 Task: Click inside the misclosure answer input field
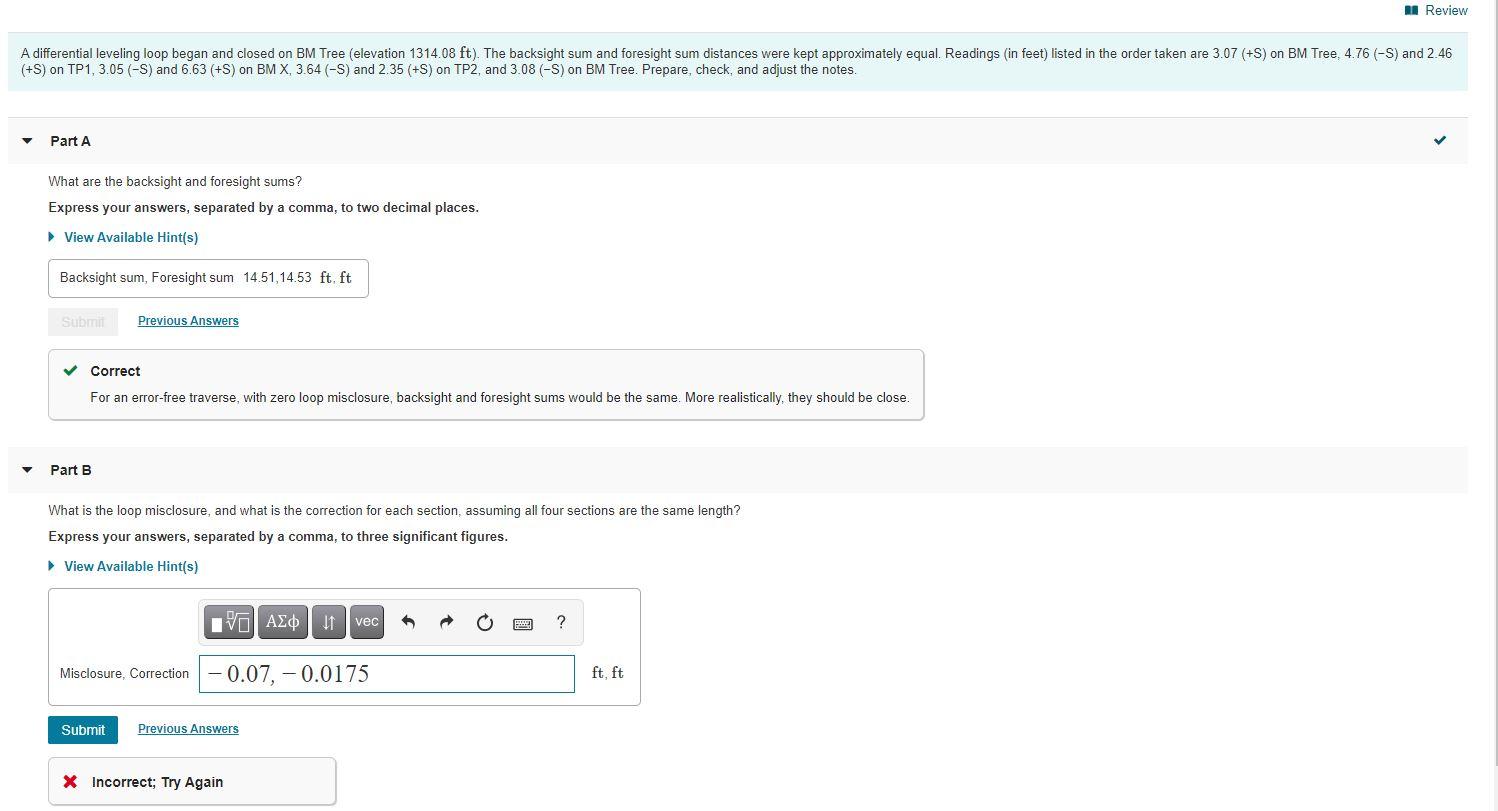[x=386, y=673]
